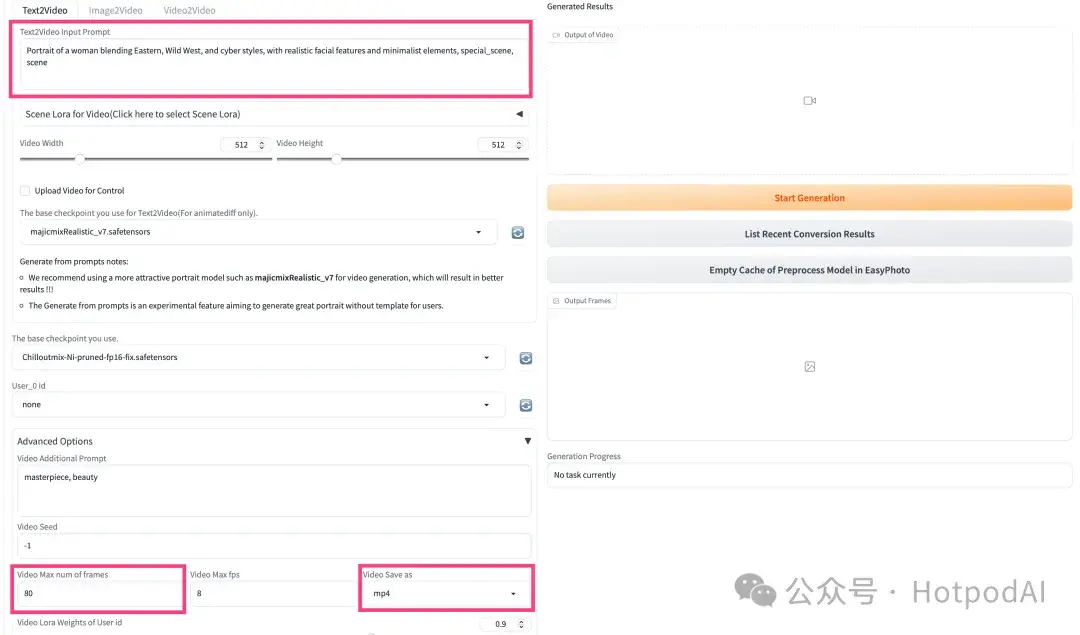Switch to the Video2Video tab

click(189, 10)
